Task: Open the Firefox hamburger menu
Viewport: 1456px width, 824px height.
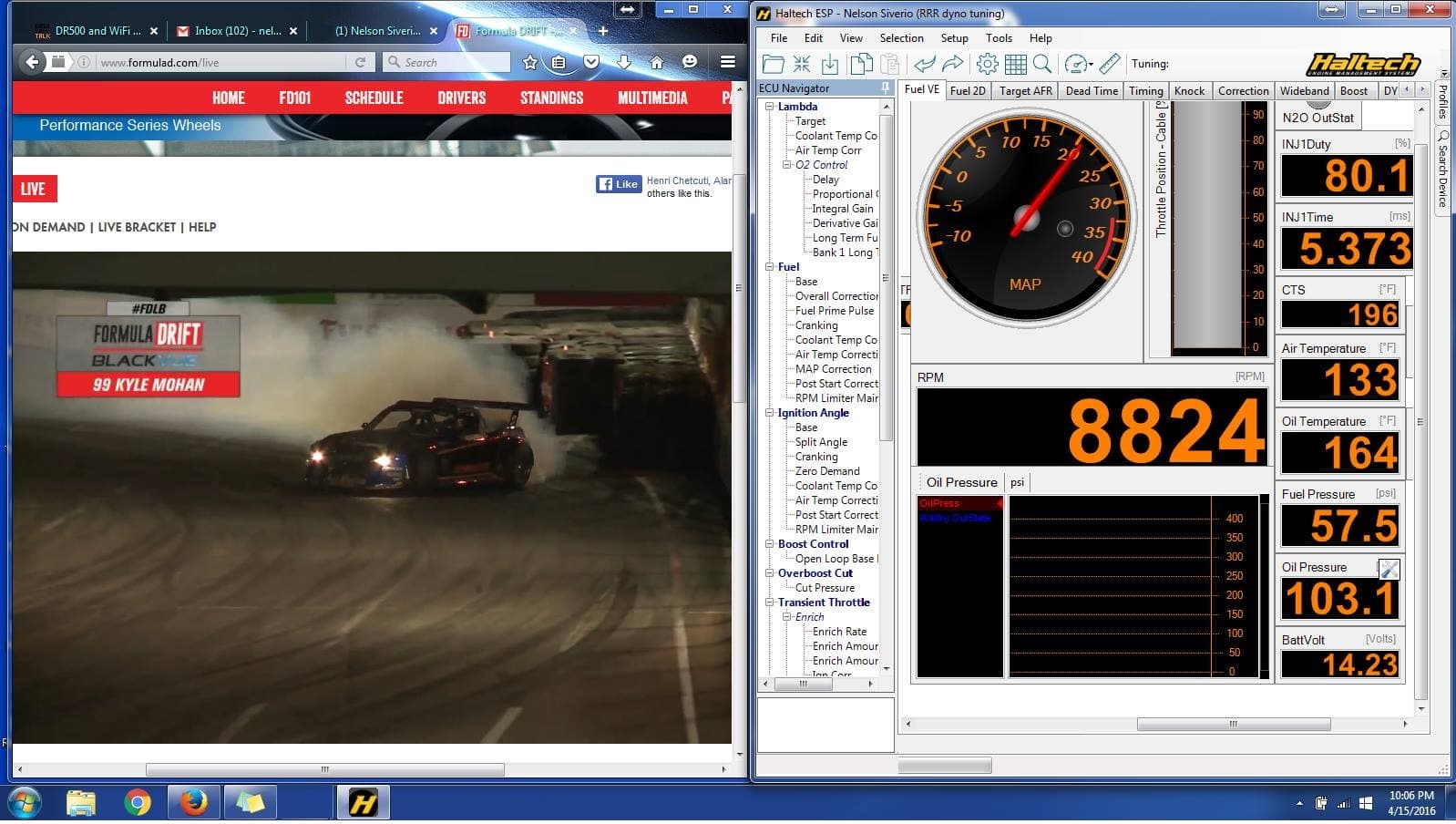Action: click(728, 62)
